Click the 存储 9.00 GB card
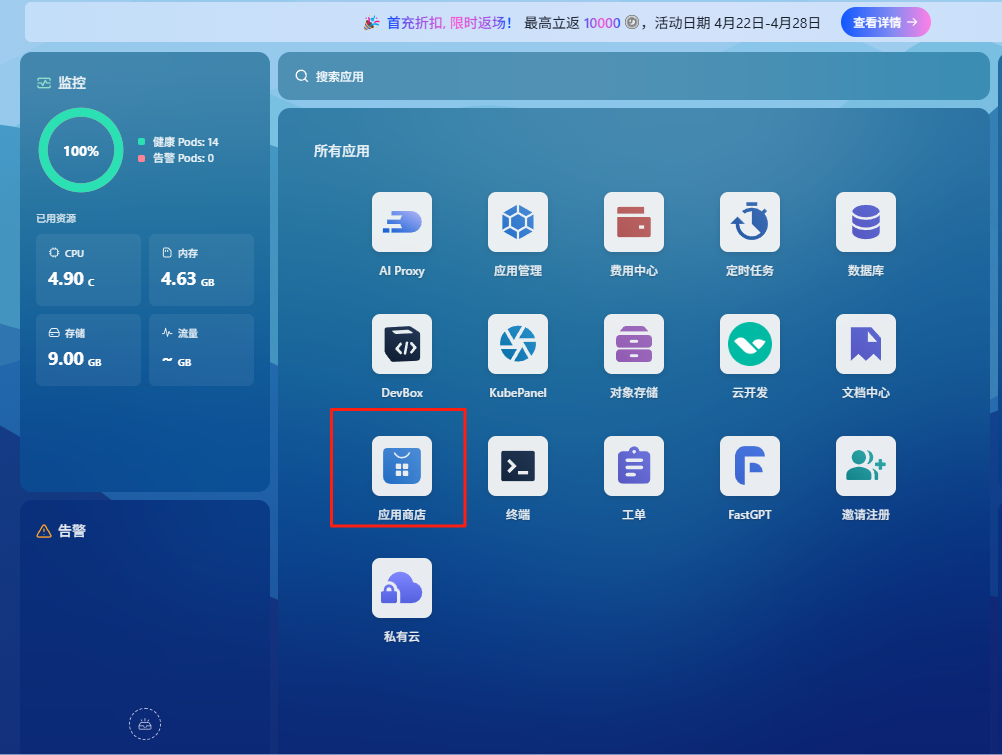Screen dimensions: 1002x755 point(88,350)
